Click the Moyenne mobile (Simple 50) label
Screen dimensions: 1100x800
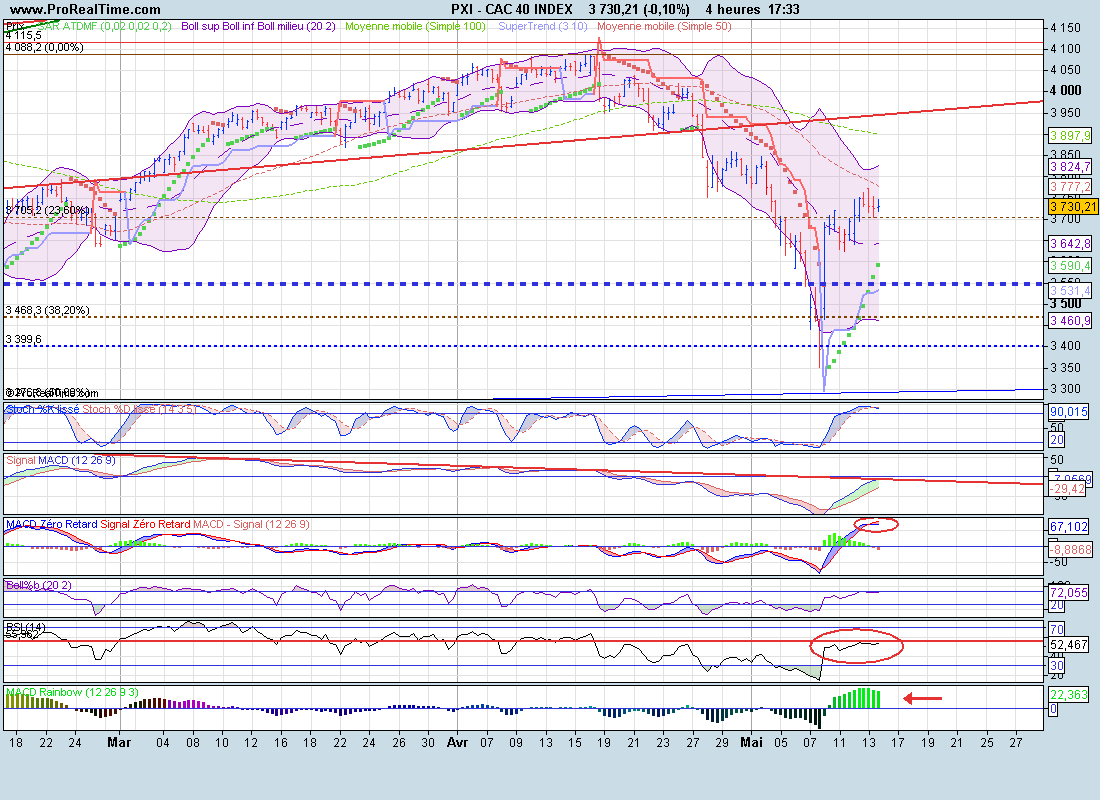[x=664, y=26]
